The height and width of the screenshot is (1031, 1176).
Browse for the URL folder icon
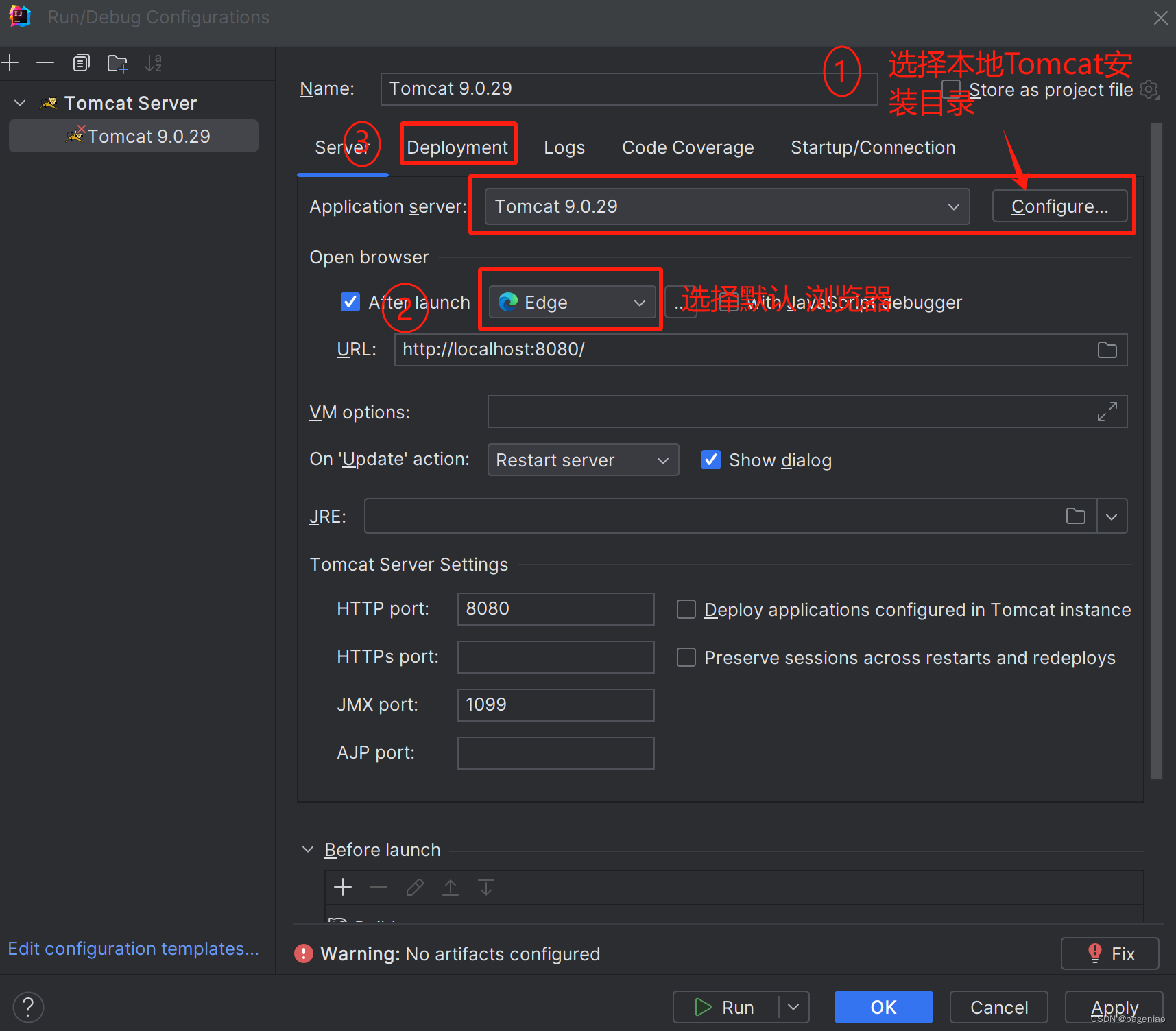(x=1107, y=350)
